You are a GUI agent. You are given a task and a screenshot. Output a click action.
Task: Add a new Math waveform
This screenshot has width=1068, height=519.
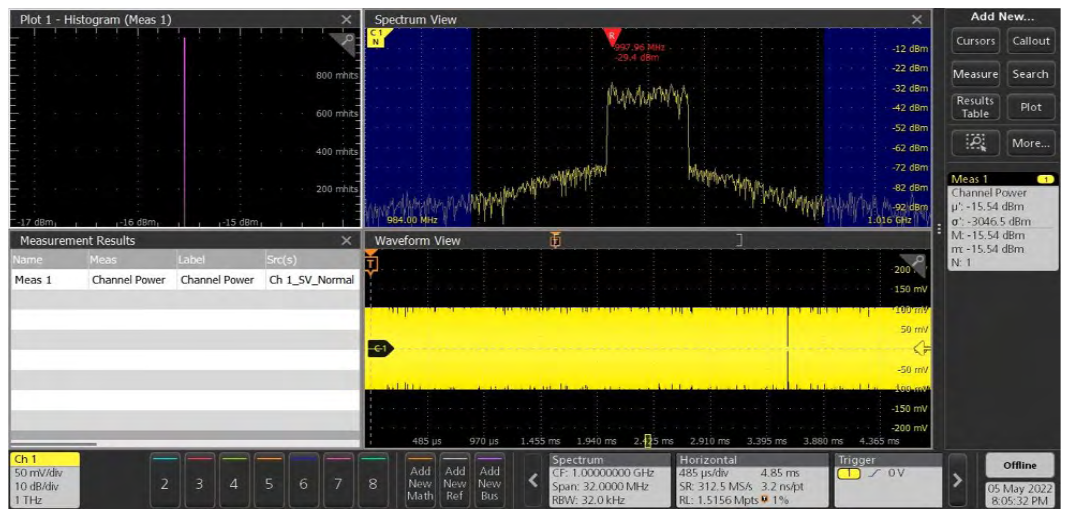420,478
